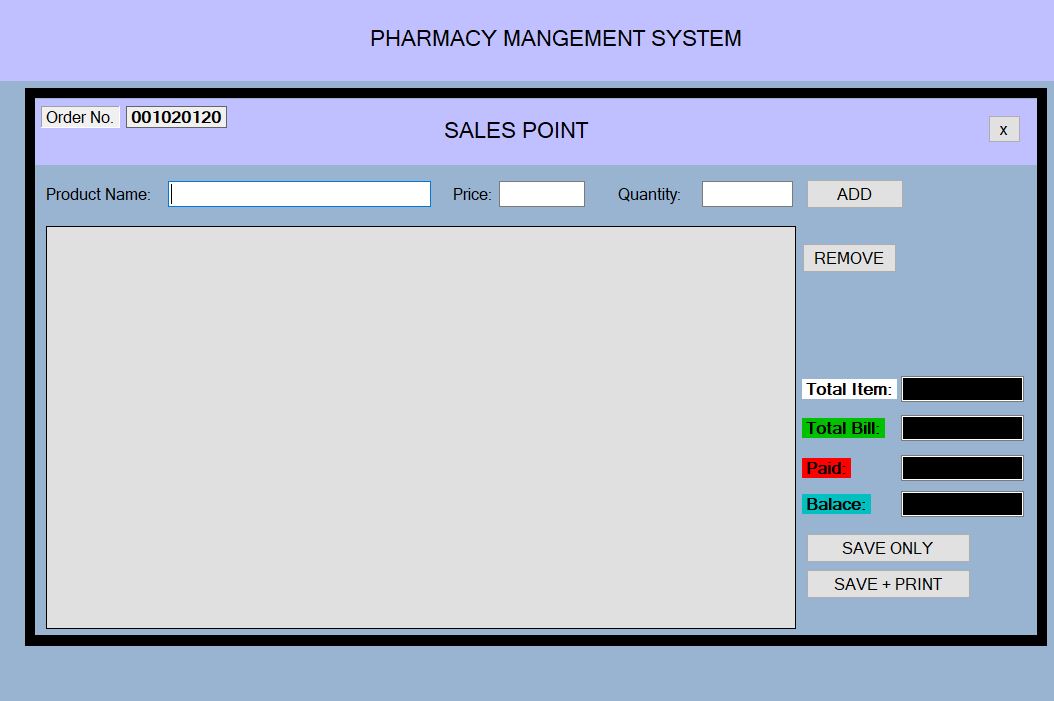The image size is (1054, 701).
Task: Focus the Price text box
Action: pyautogui.click(x=542, y=194)
